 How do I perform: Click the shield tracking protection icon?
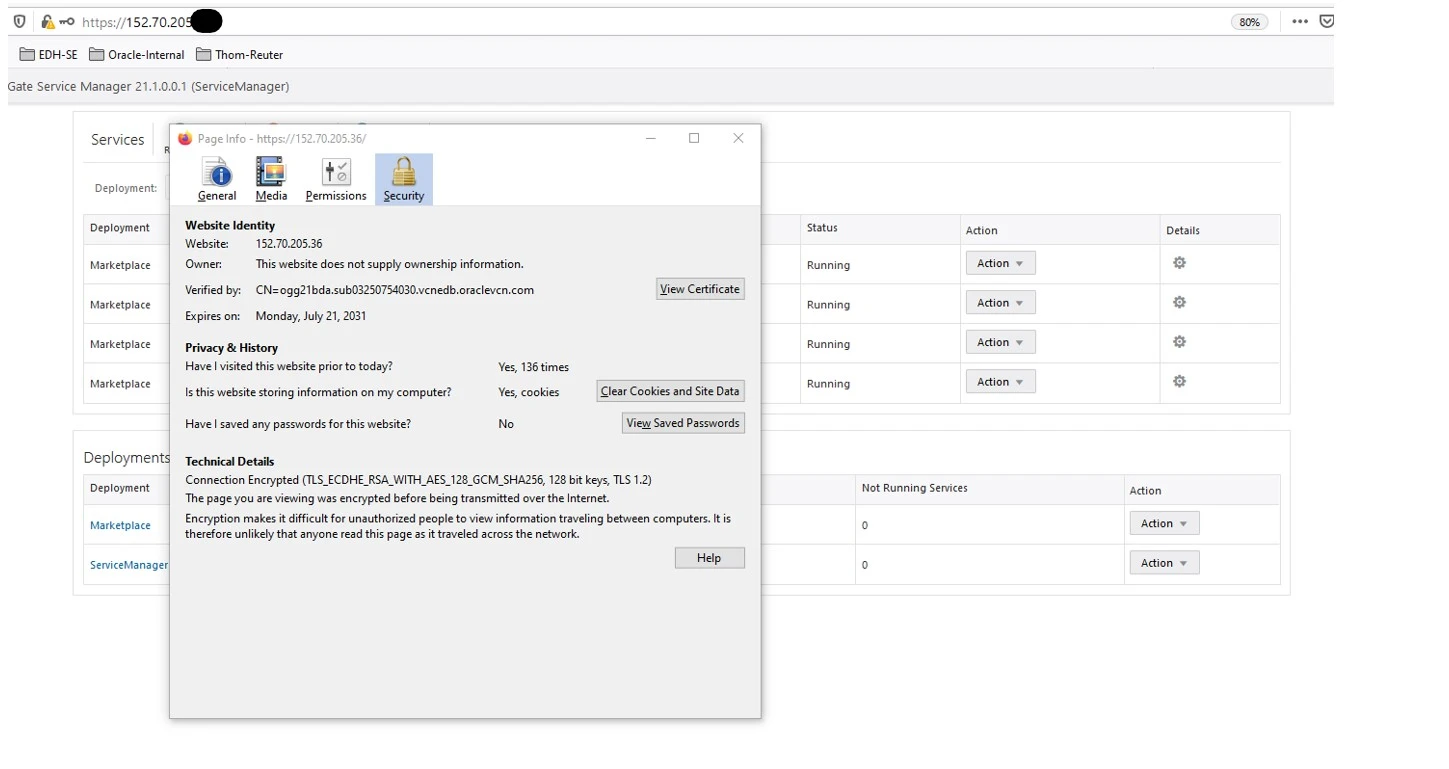tap(19, 21)
